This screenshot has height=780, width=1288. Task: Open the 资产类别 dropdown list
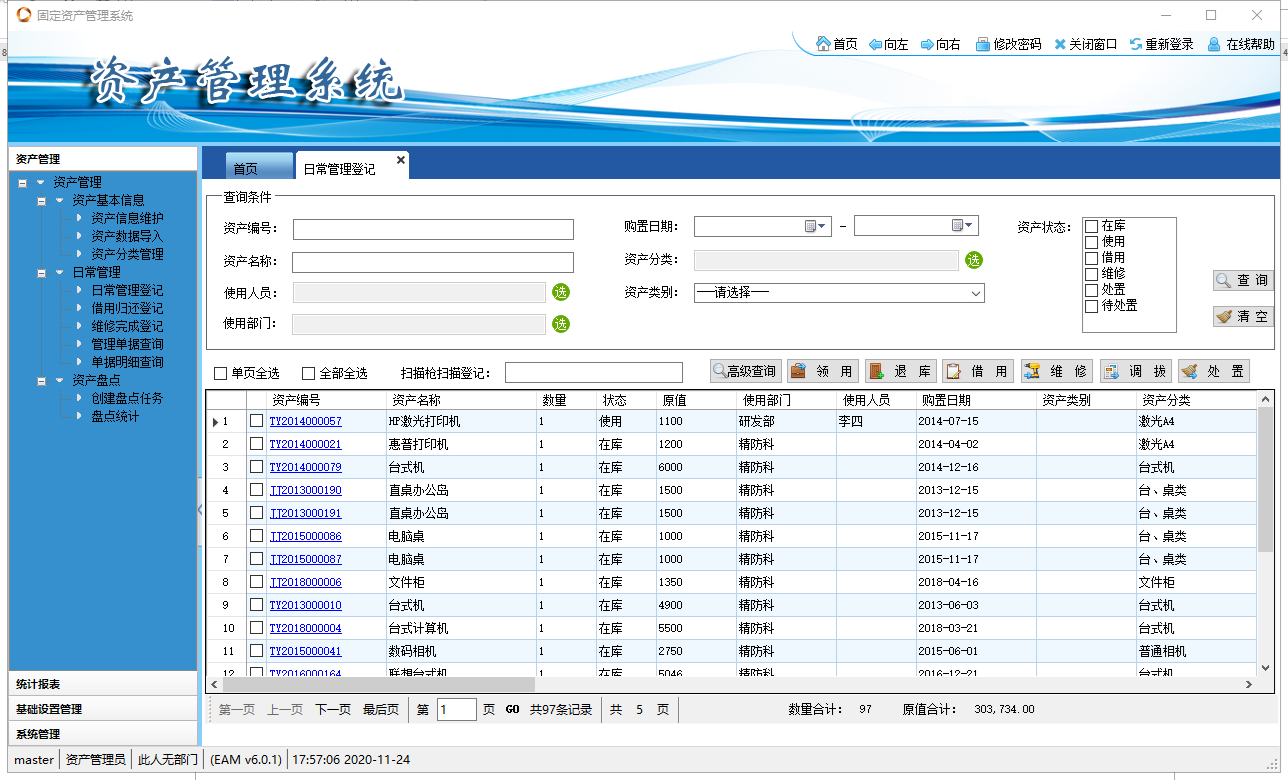976,293
